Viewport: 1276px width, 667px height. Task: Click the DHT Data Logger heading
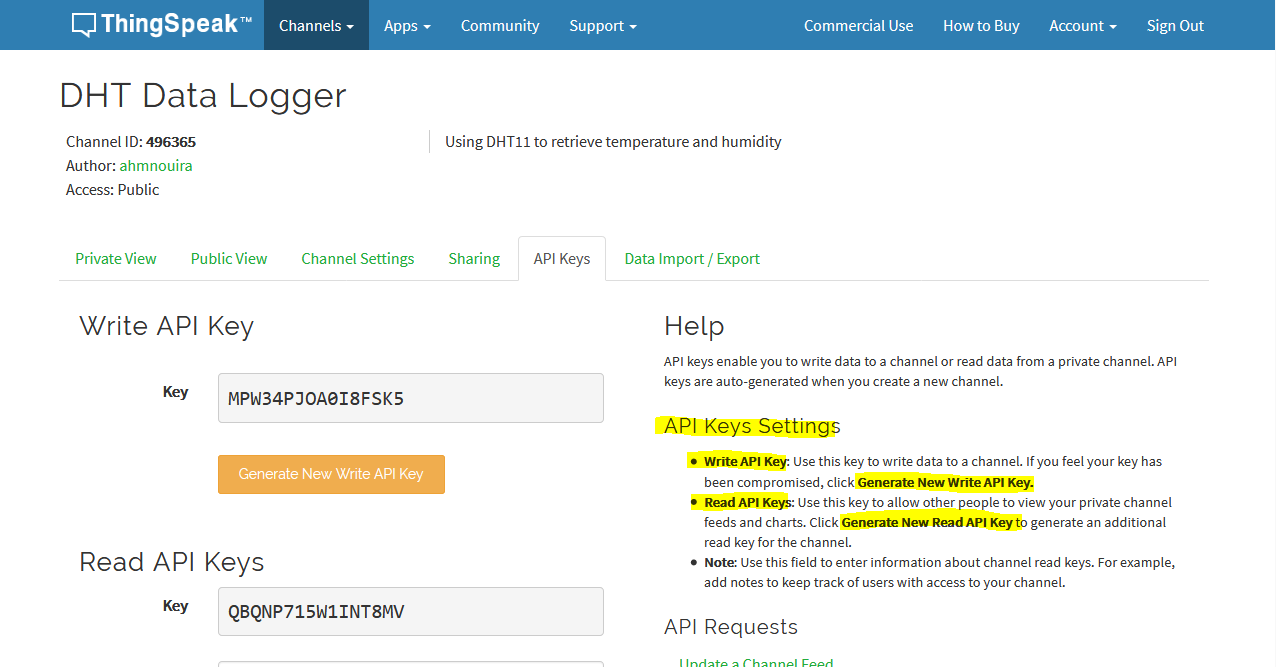point(203,95)
